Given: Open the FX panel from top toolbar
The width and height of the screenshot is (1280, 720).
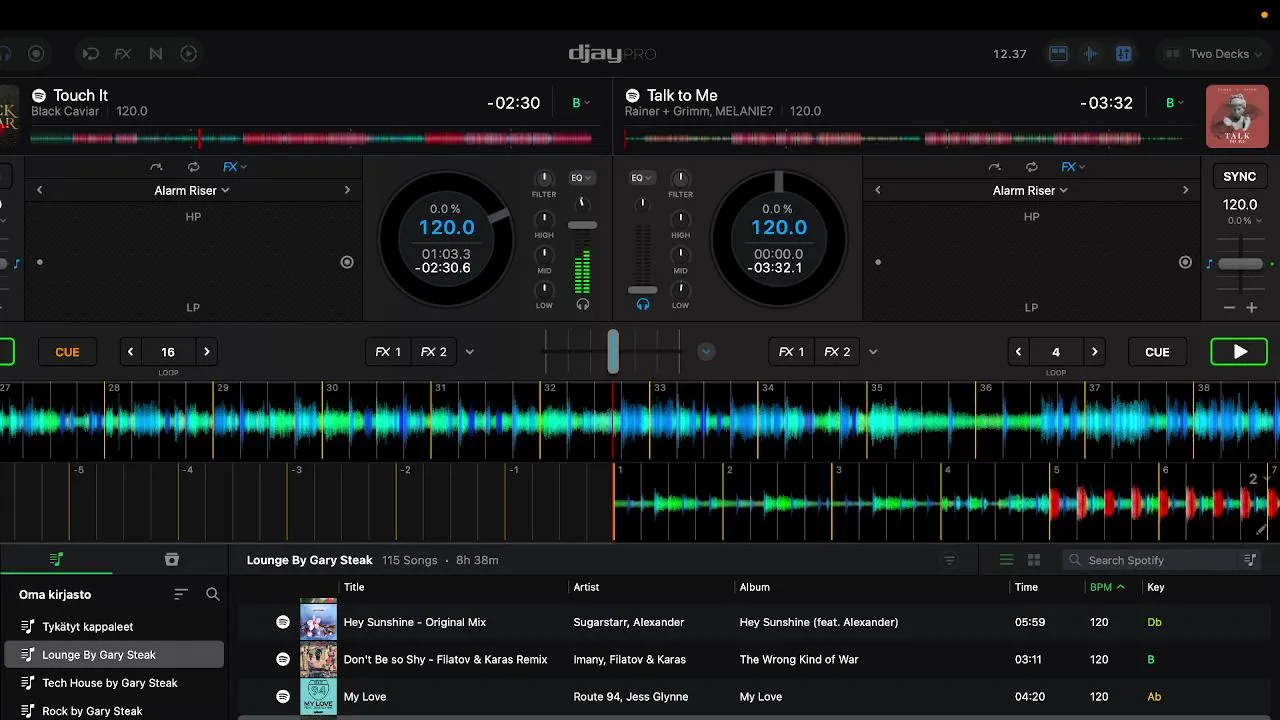Looking at the screenshot, I should (x=123, y=54).
